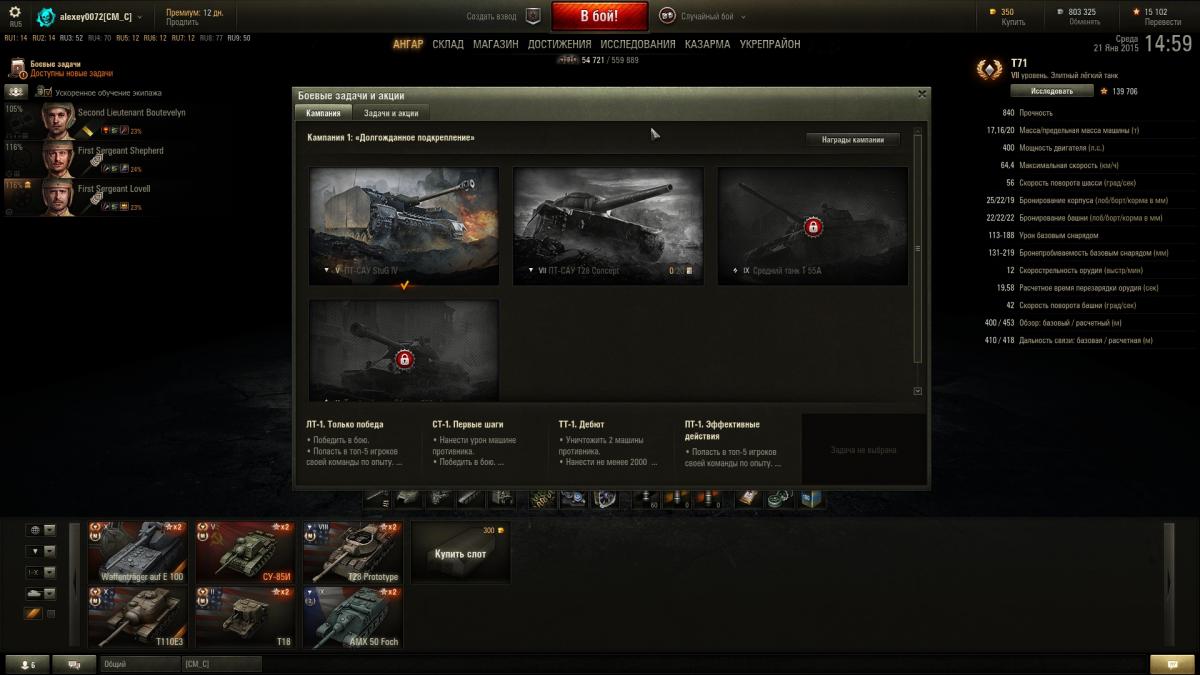Click the lock on the Т 55А card
This screenshot has width=1200, height=675.
tap(813, 227)
